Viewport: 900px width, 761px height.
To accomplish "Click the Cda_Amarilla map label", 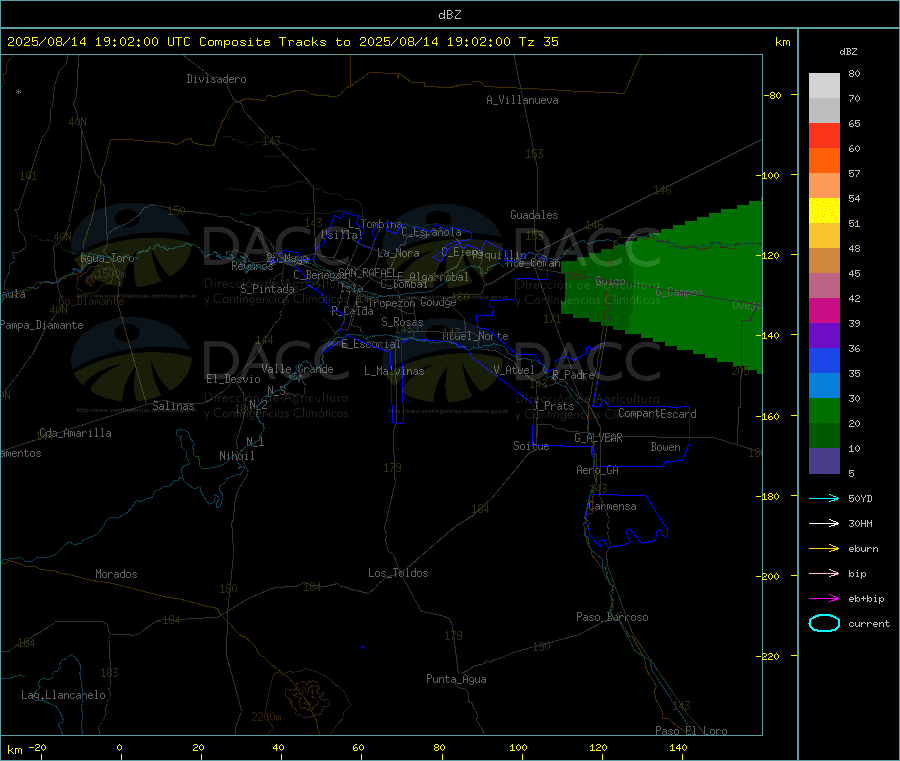I will (75, 433).
